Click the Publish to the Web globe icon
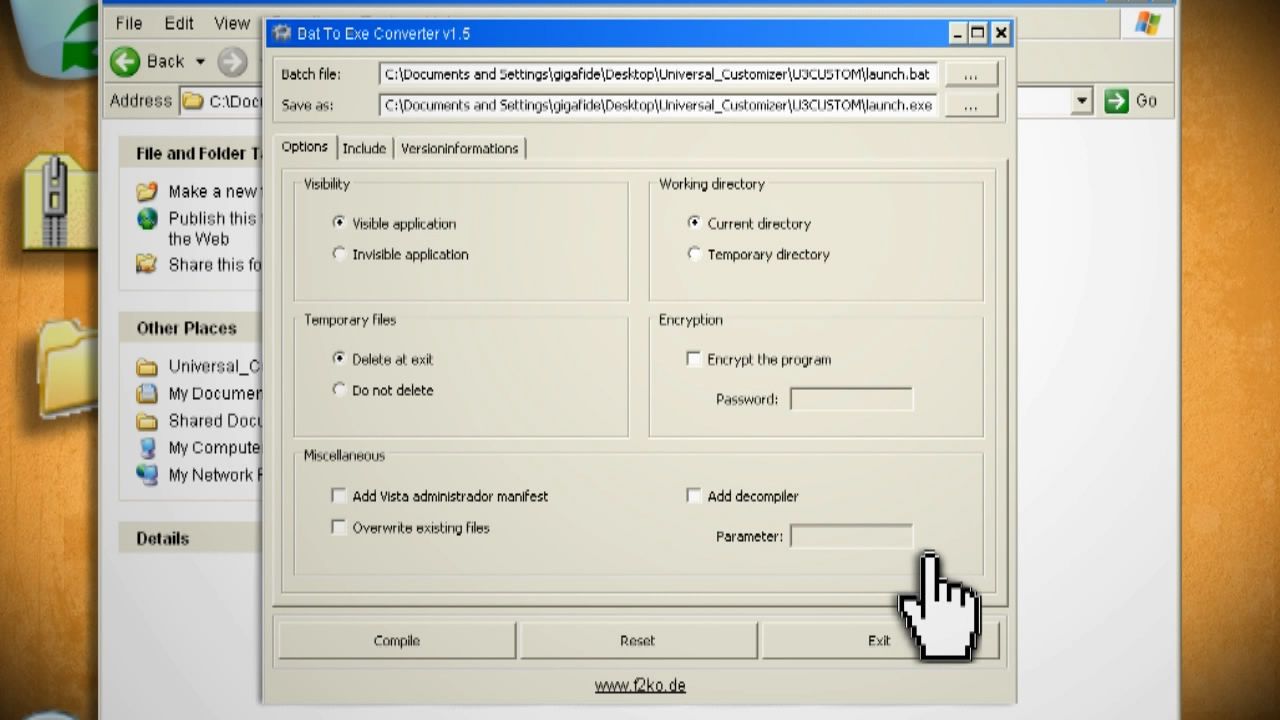Image resolution: width=1280 pixels, height=720 pixels. click(147, 218)
